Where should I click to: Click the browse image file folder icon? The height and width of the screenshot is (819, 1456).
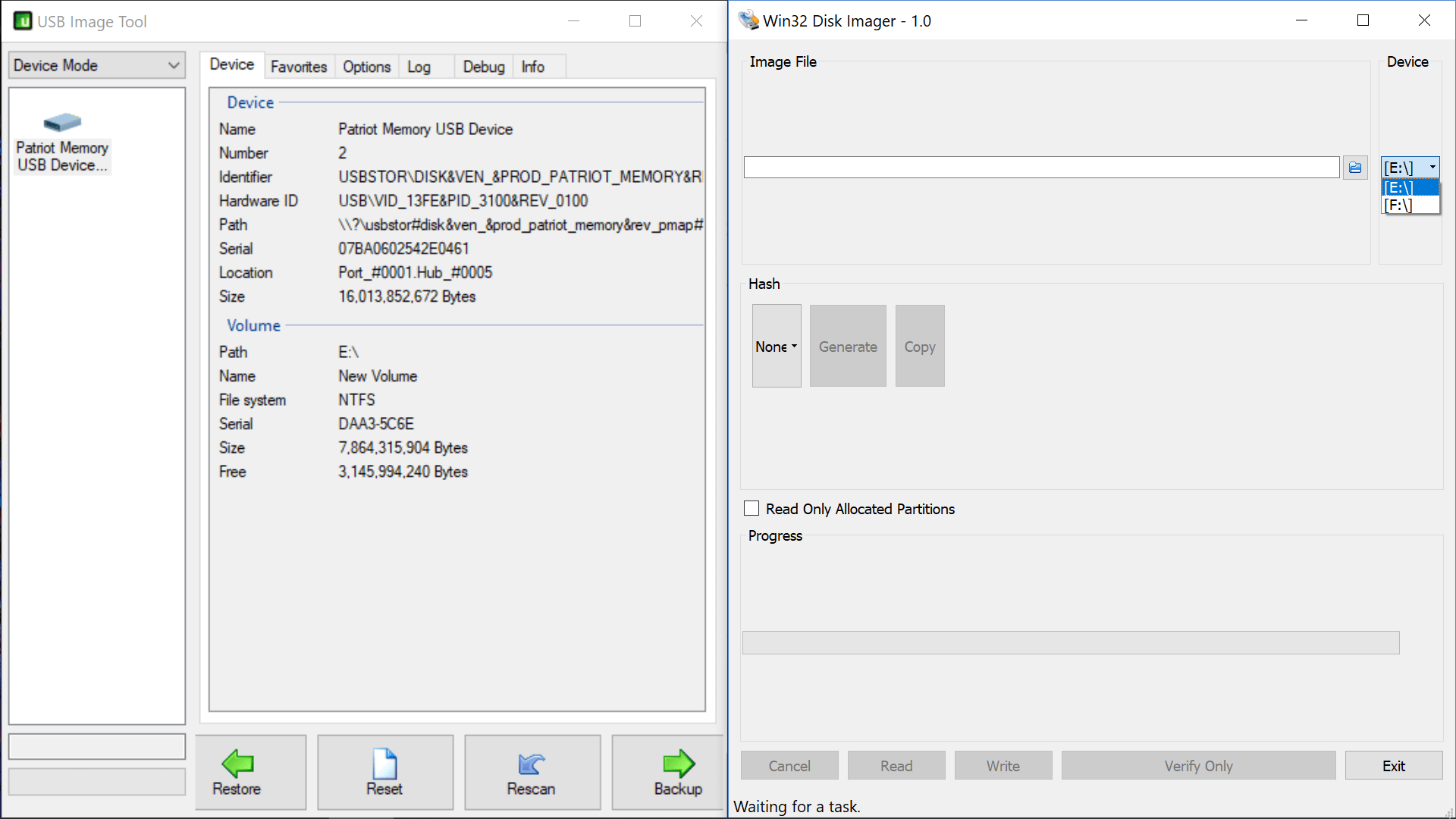tap(1355, 168)
